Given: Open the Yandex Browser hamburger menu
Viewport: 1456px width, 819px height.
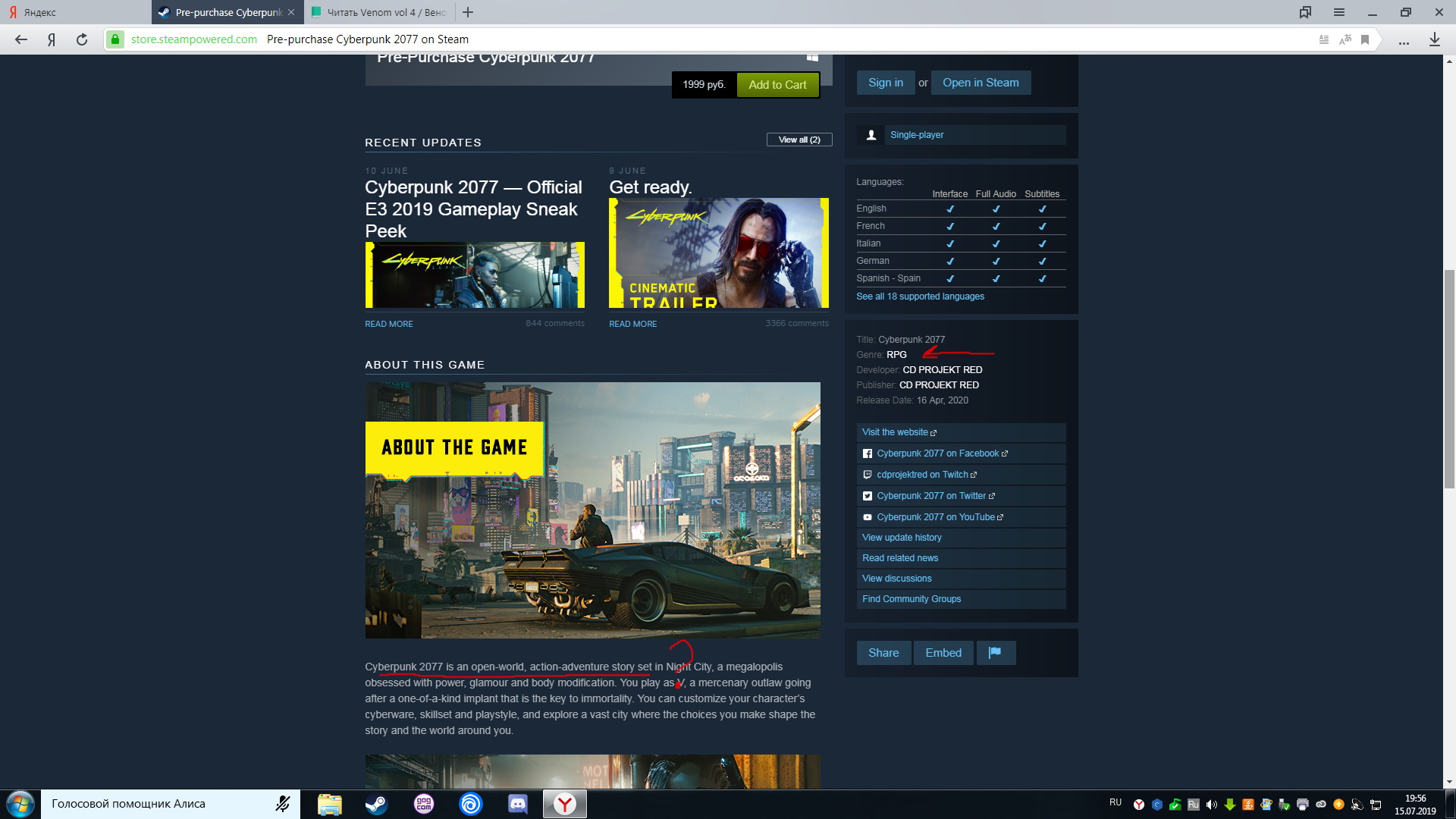Looking at the screenshot, I should click(1339, 12).
